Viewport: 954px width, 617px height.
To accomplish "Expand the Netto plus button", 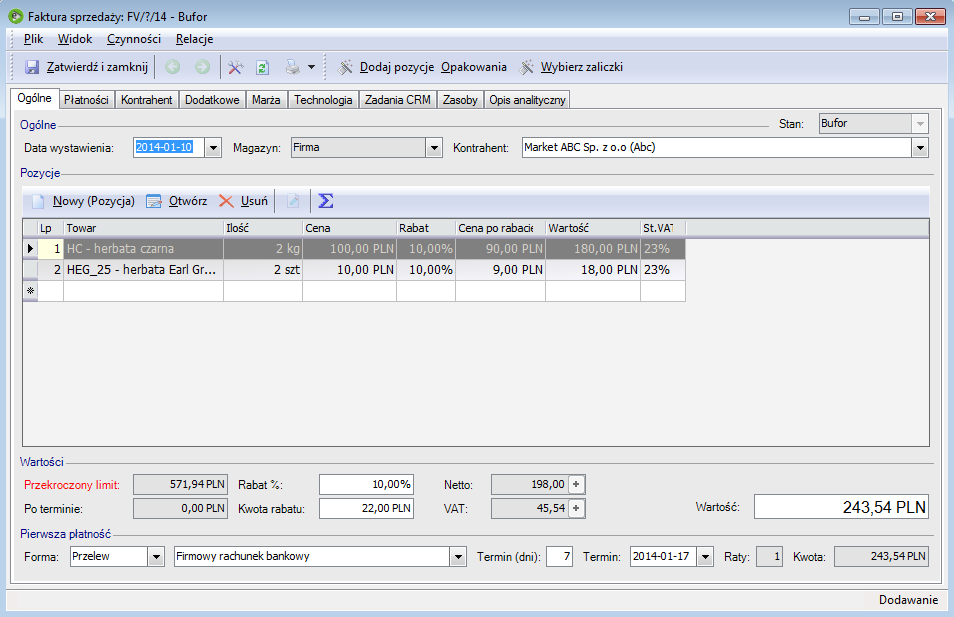I will point(576,484).
